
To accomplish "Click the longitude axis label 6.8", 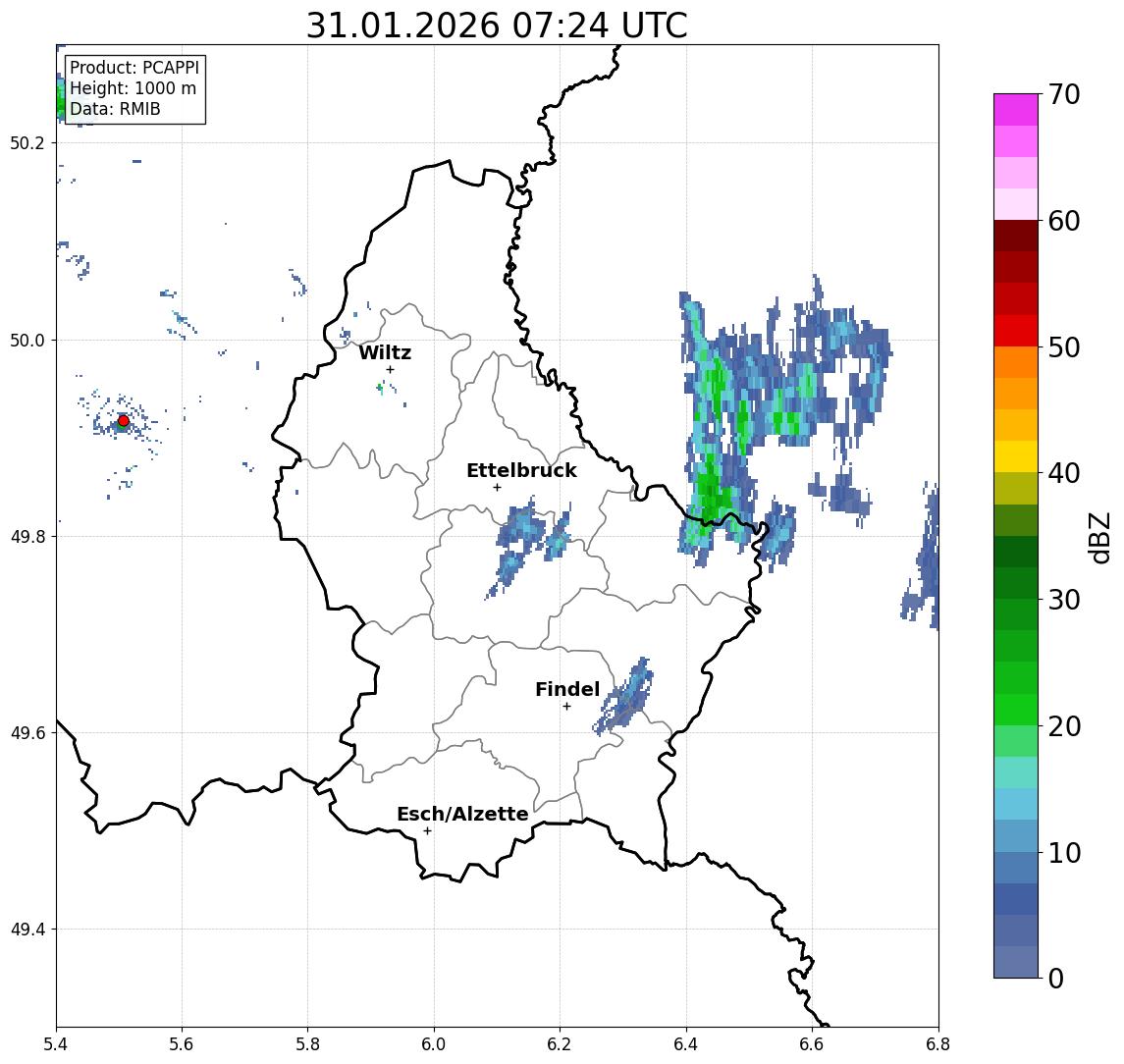I will (x=937, y=1043).
